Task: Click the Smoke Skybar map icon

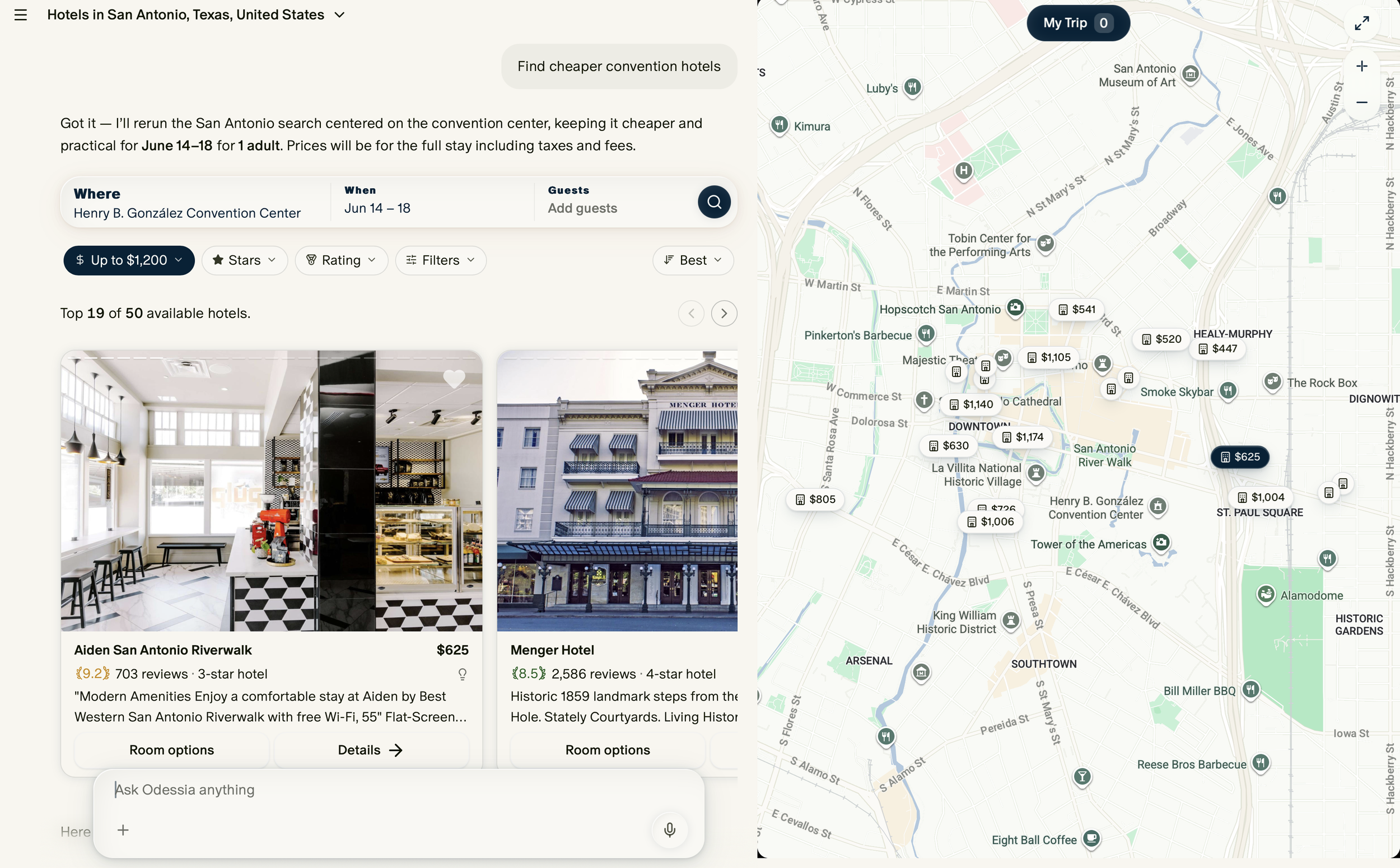Action: [x=1227, y=391]
